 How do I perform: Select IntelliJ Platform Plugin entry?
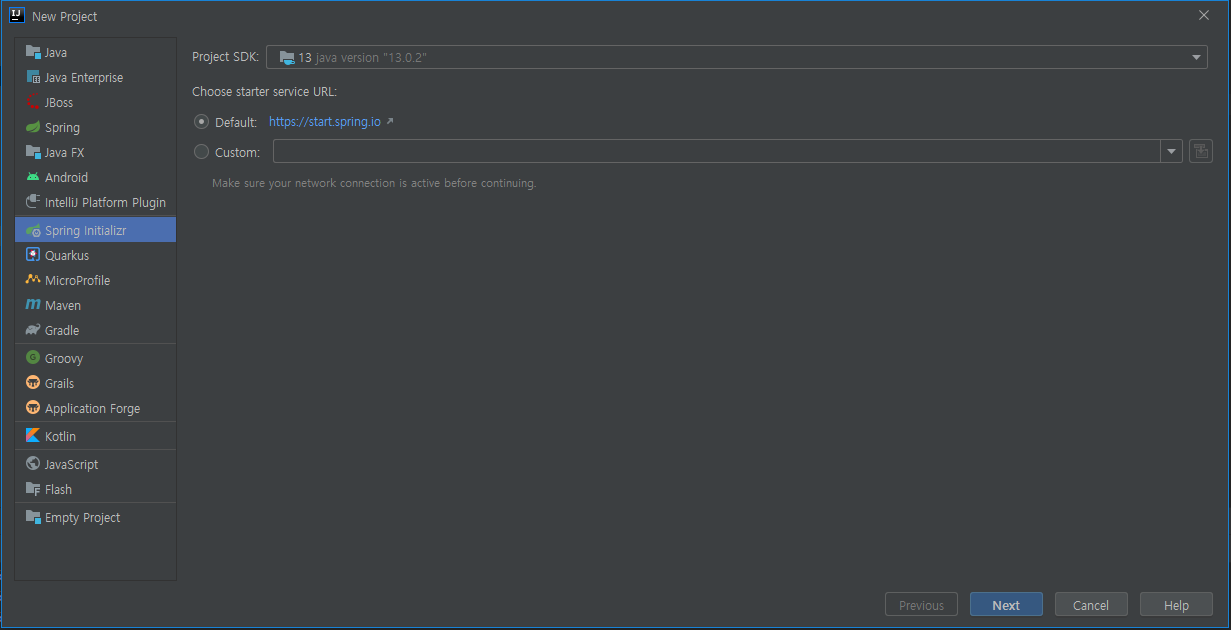tap(96, 202)
